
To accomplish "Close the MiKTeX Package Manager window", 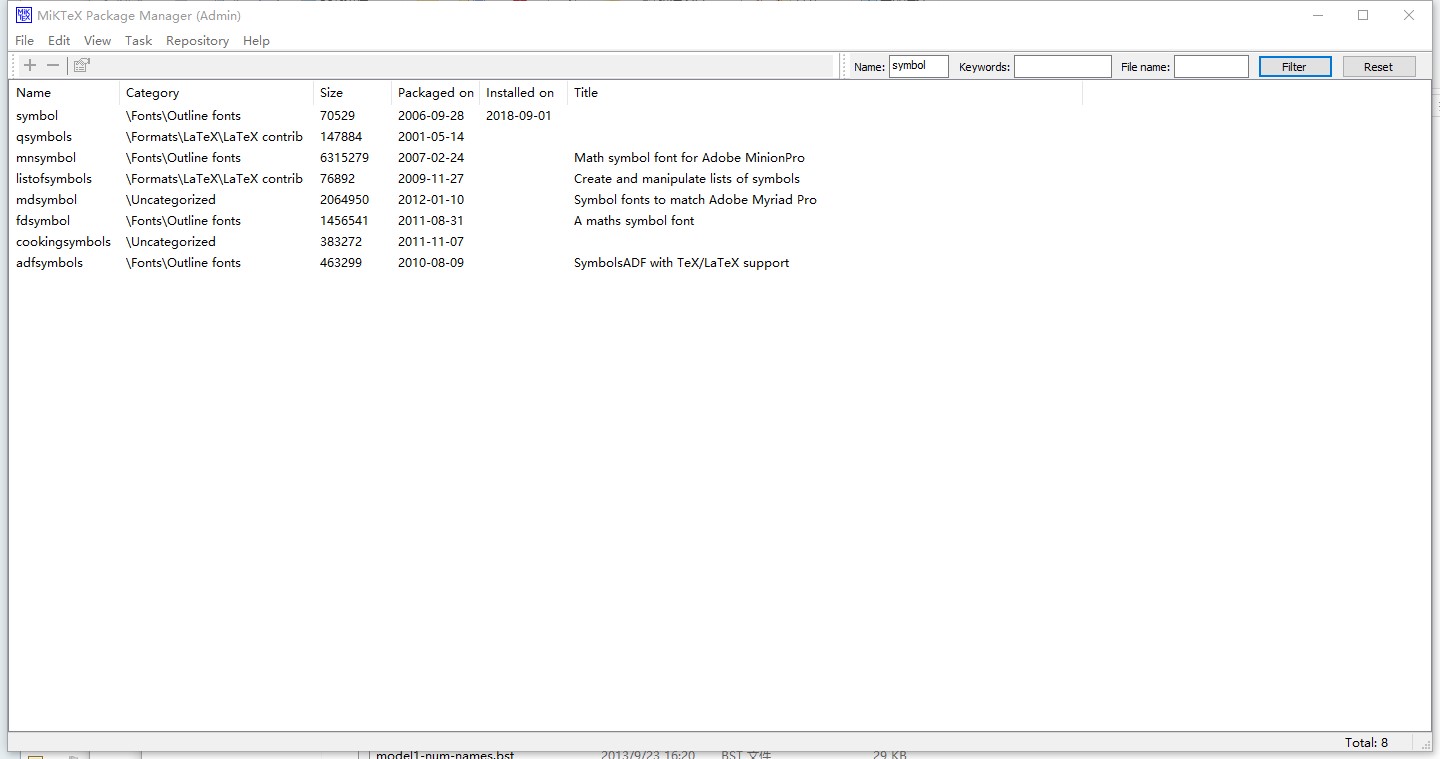I will pyautogui.click(x=1408, y=15).
